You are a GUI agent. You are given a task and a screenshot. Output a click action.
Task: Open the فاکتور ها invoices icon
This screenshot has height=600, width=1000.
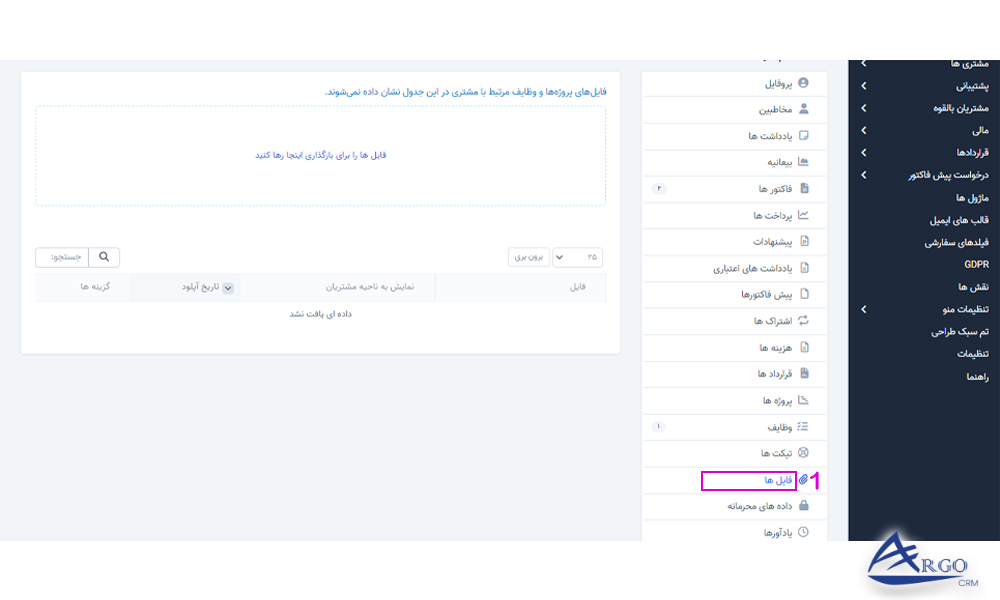(805, 188)
